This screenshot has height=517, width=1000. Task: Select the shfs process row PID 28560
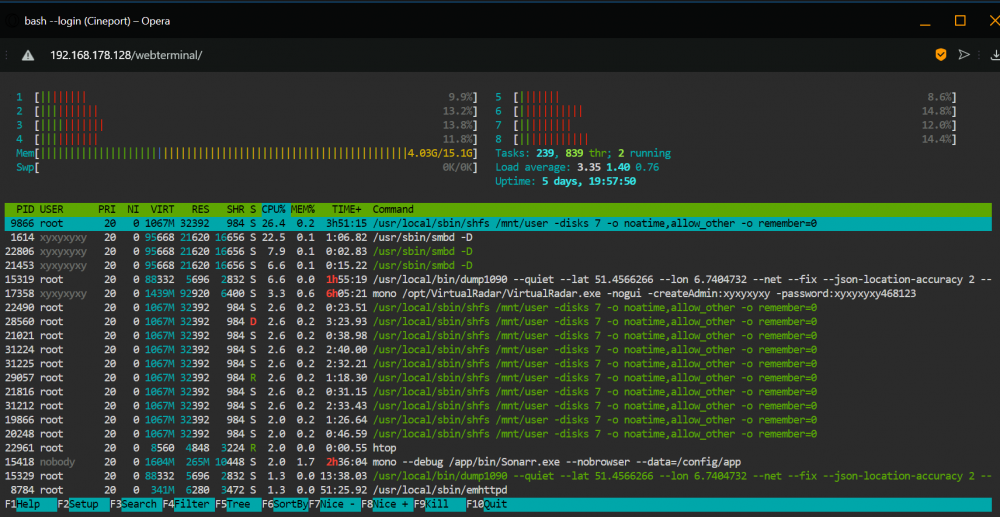tap(498, 321)
